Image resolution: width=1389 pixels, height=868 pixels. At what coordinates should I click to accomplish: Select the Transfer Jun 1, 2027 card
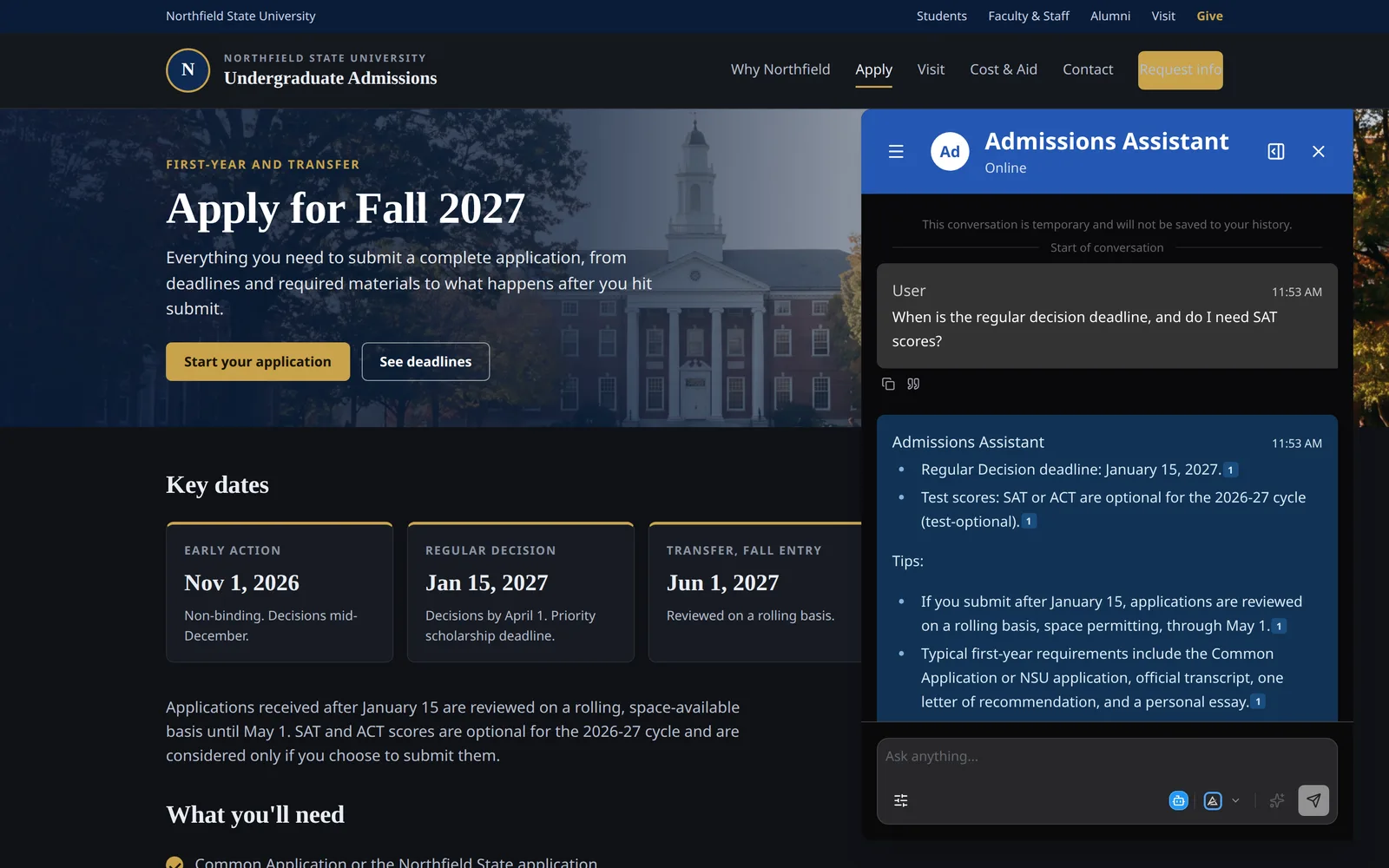tap(755, 592)
